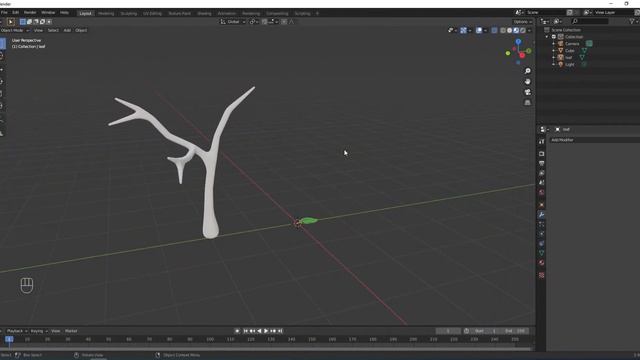This screenshot has height=360, width=640.
Task: Select the tweak select tool icon in header
Action: pyautogui.click(x=11, y=22)
